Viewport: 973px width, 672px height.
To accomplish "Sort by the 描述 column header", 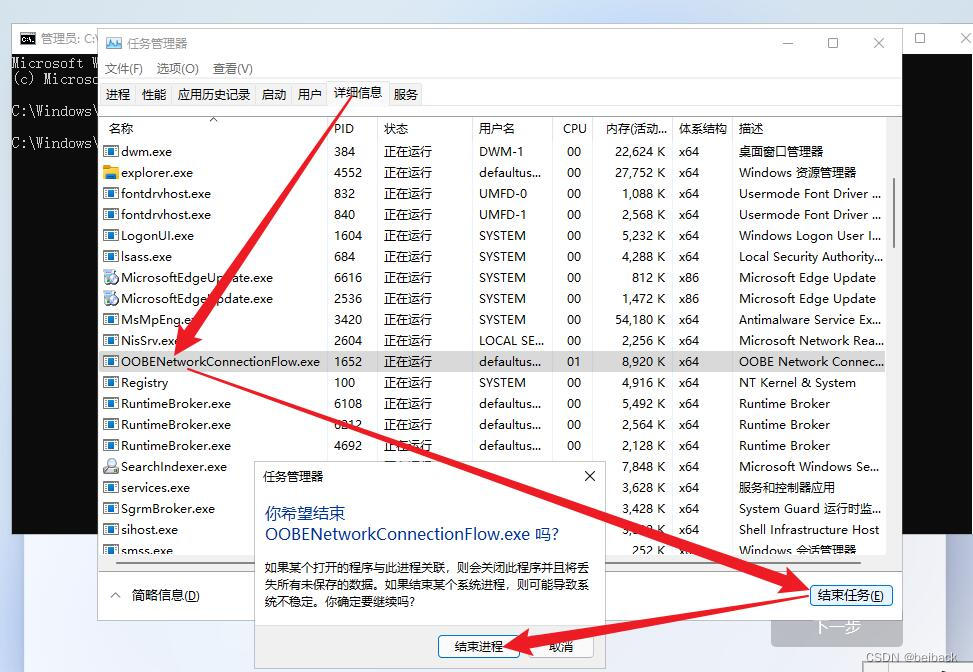I will point(810,128).
